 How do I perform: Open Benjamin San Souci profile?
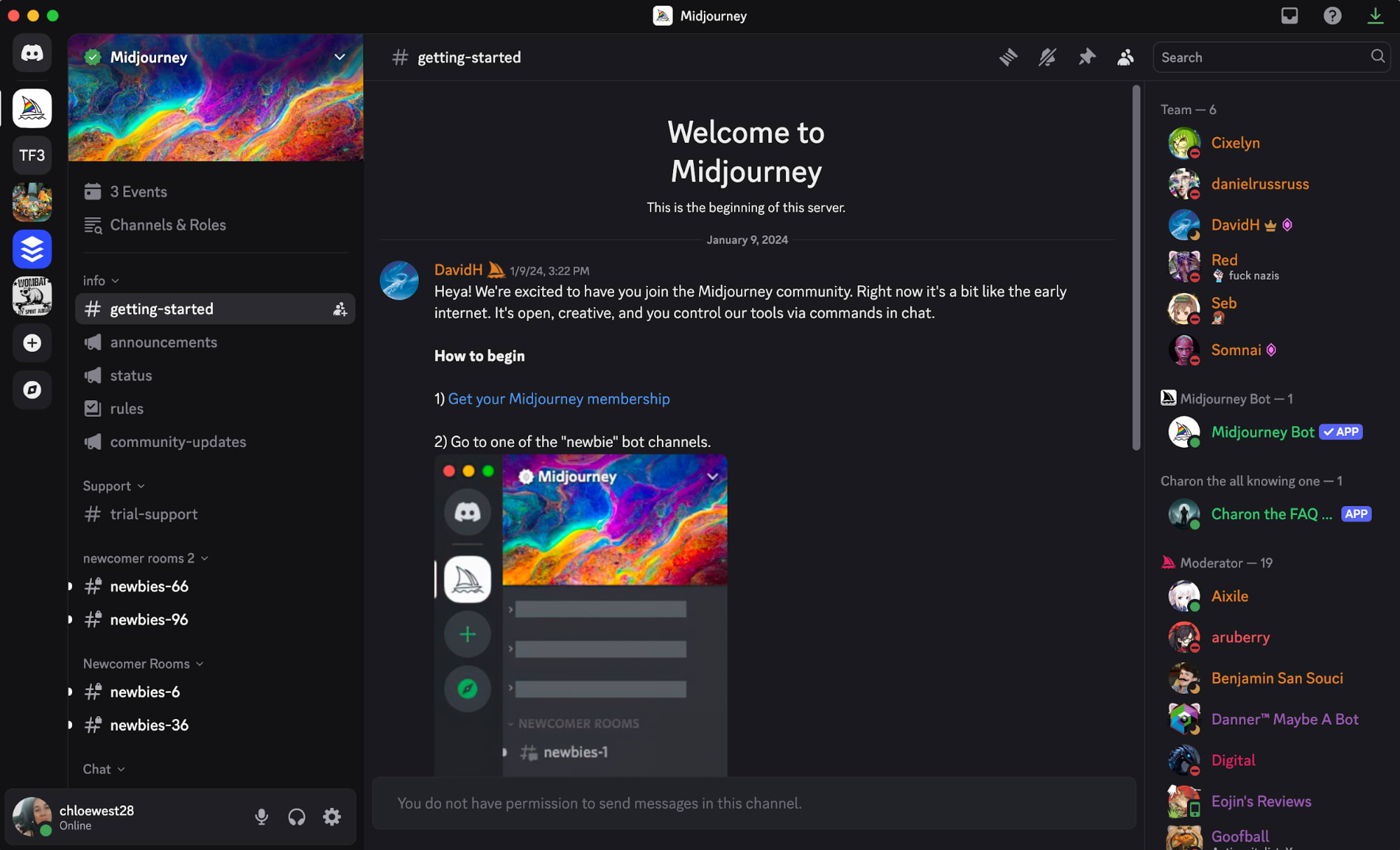point(1271,678)
